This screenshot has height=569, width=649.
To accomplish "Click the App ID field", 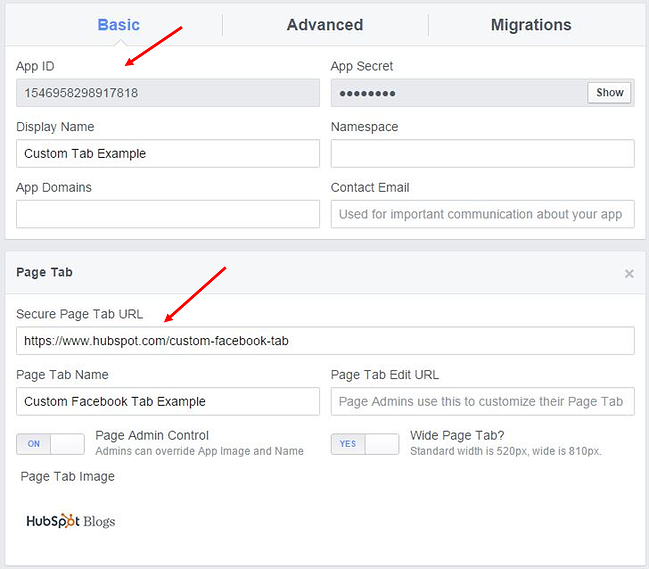I will click(167, 93).
